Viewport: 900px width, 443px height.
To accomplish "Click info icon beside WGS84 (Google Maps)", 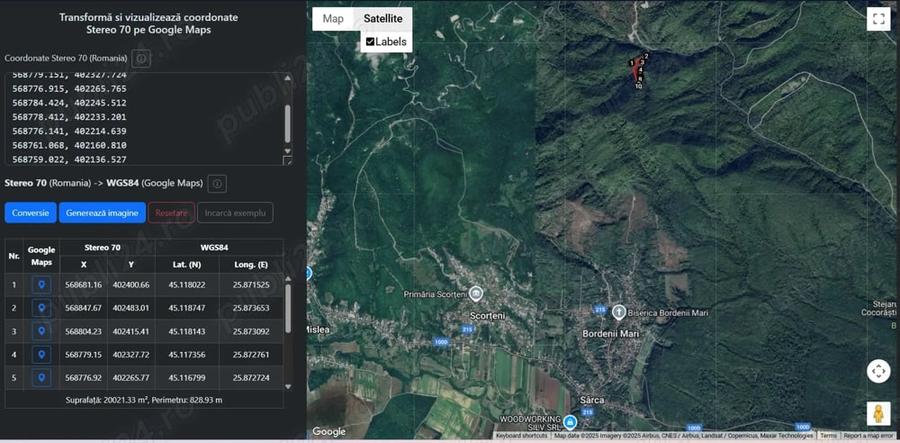I will click(217, 184).
